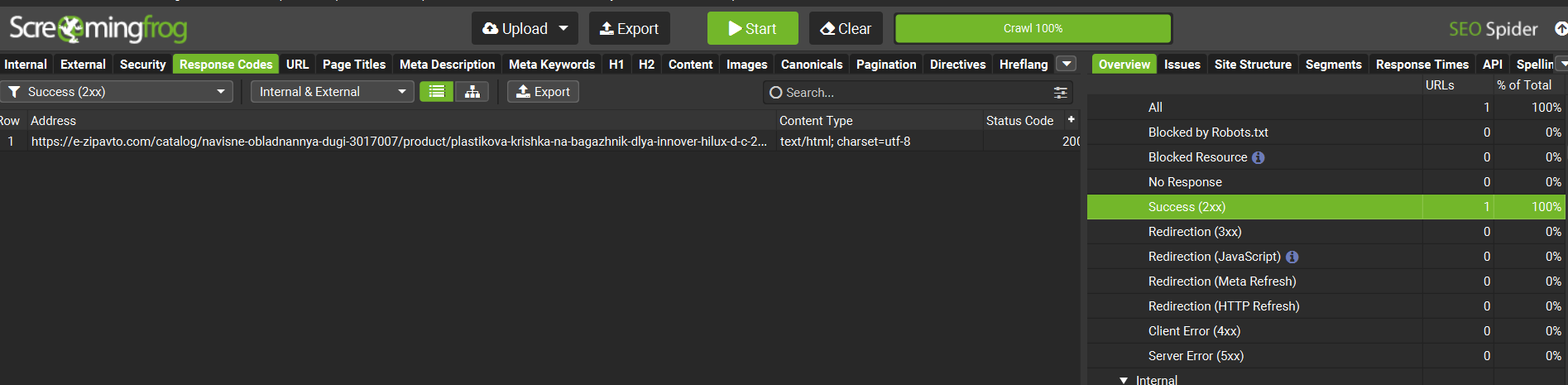1568x385 pixels.
Task: Select the Client Error (4xx) row
Action: point(1193,331)
